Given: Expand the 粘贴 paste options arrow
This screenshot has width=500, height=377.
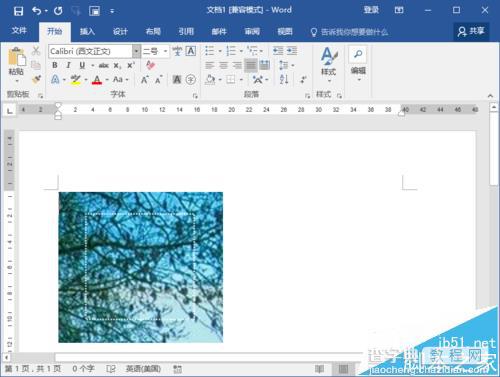Looking at the screenshot, I should (x=16, y=81).
